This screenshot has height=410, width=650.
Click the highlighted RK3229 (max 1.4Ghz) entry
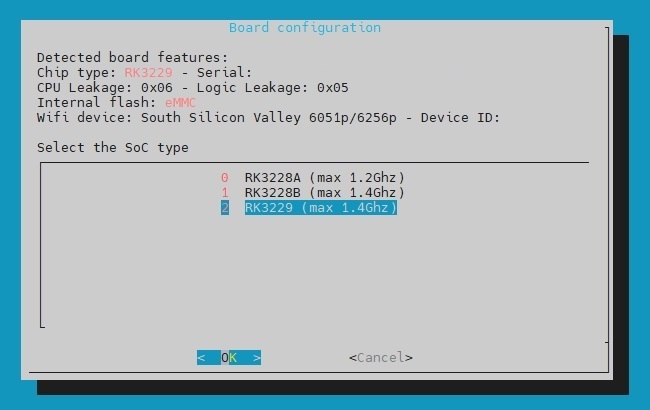pyautogui.click(x=320, y=208)
